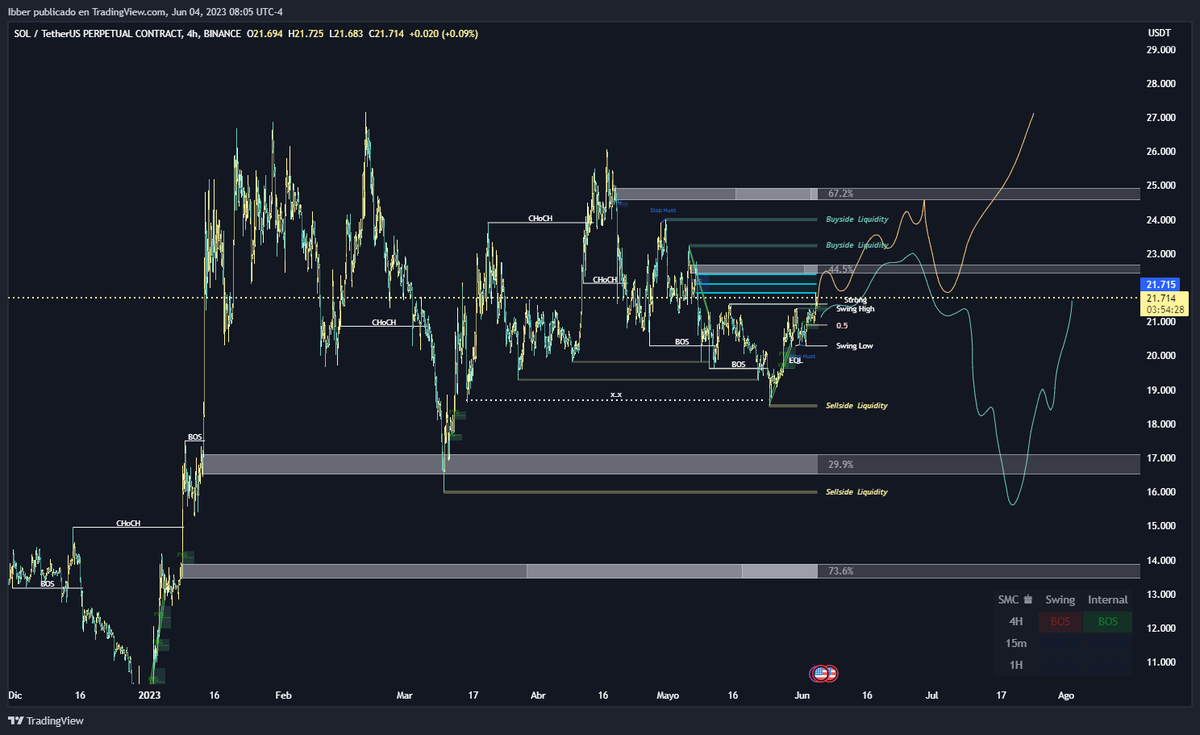Click the 11.000 price axis label
The width and height of the screenshot is (1200, 735).
[1159, 662]
